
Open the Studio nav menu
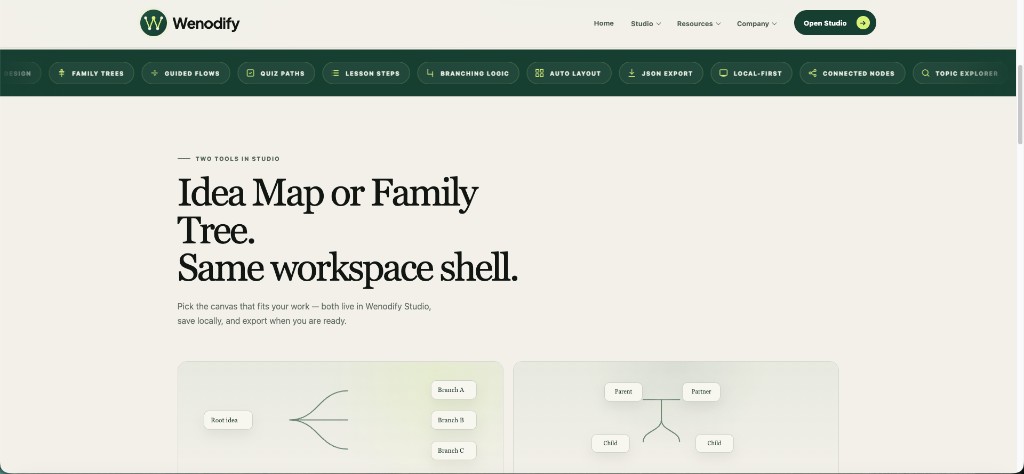click(646, 24)
